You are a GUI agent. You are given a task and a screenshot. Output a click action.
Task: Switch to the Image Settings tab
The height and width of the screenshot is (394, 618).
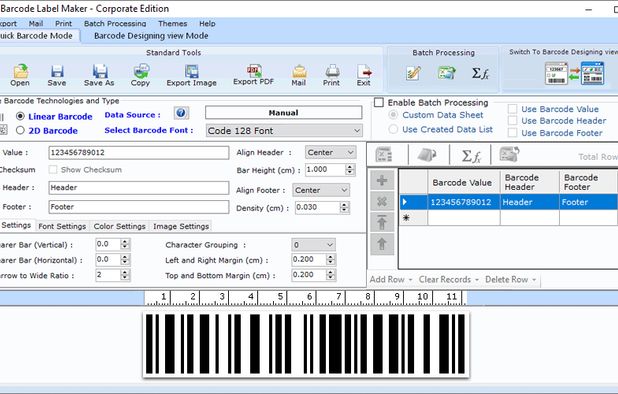coord(181,226)
